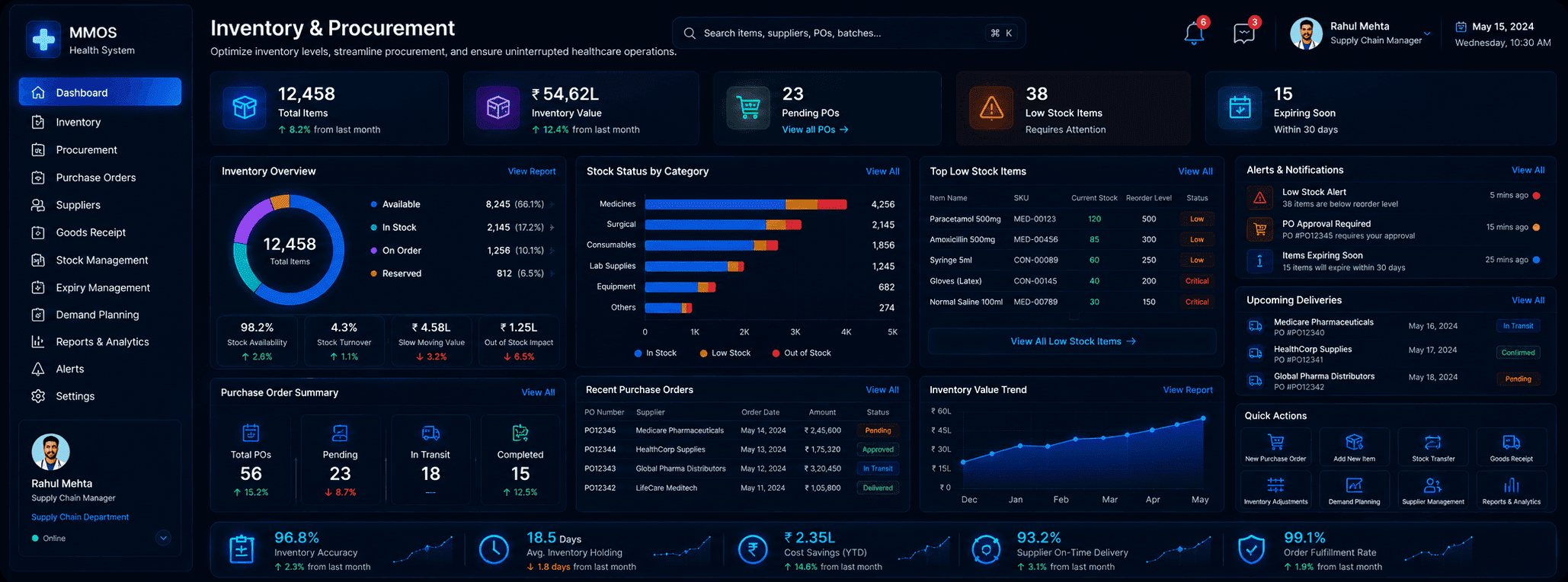Open the messages chat icon
The image size is (1568, 582).
pos(1244,34)
